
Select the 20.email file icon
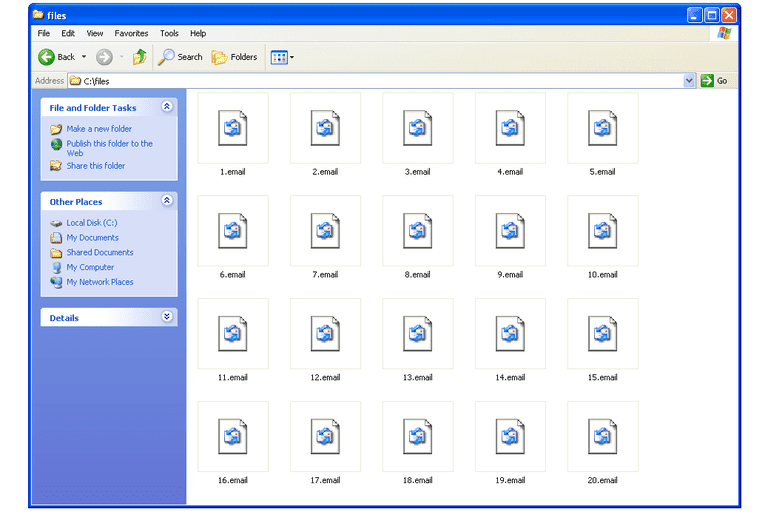point(602,437)
